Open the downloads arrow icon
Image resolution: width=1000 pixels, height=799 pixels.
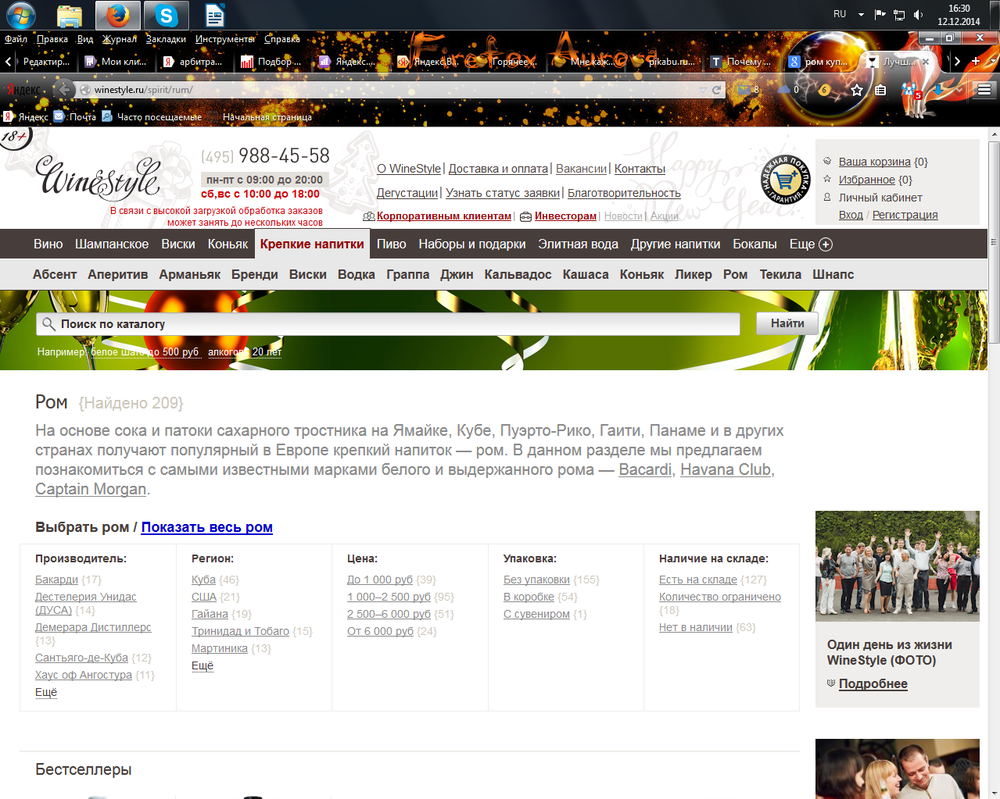[939, 90]
